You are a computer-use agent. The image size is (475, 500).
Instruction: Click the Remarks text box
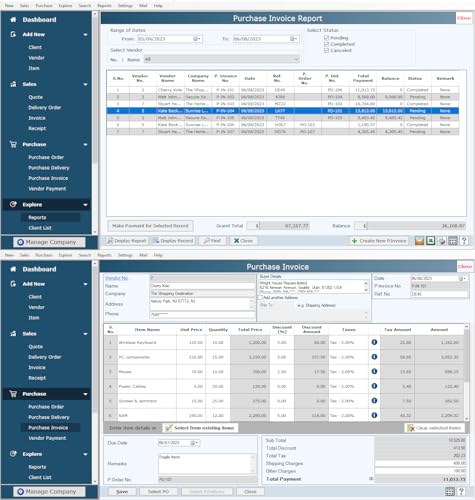pyautogui.click(x=206, y=464)
